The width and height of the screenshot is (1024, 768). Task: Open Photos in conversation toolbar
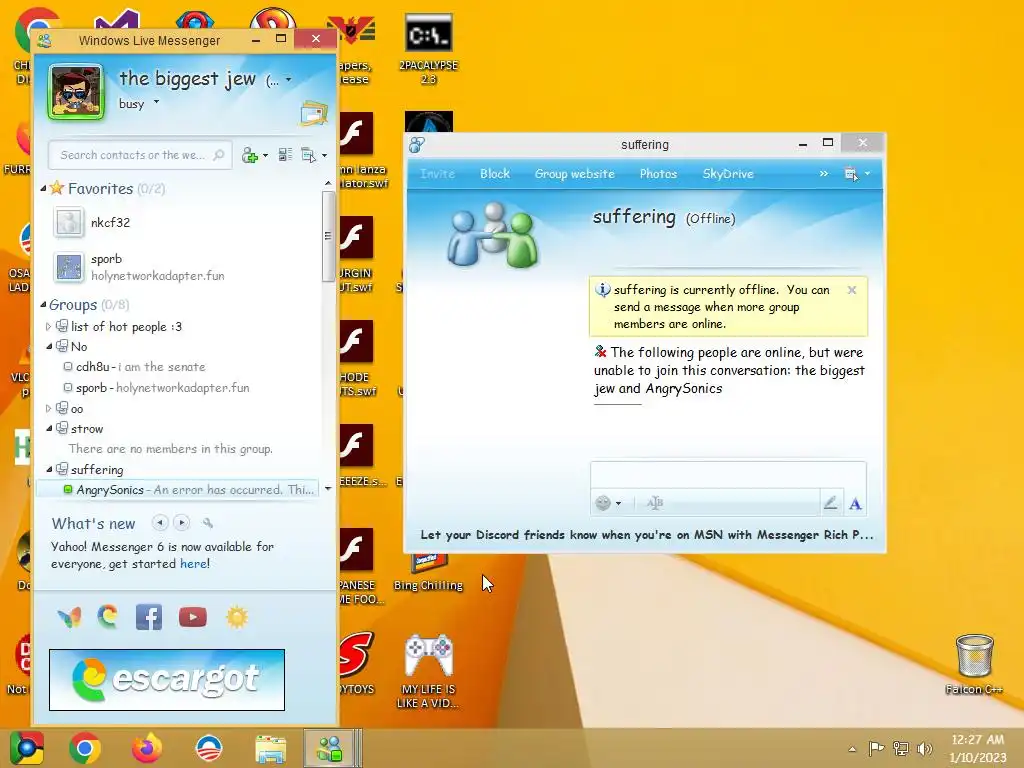[658, 174]
